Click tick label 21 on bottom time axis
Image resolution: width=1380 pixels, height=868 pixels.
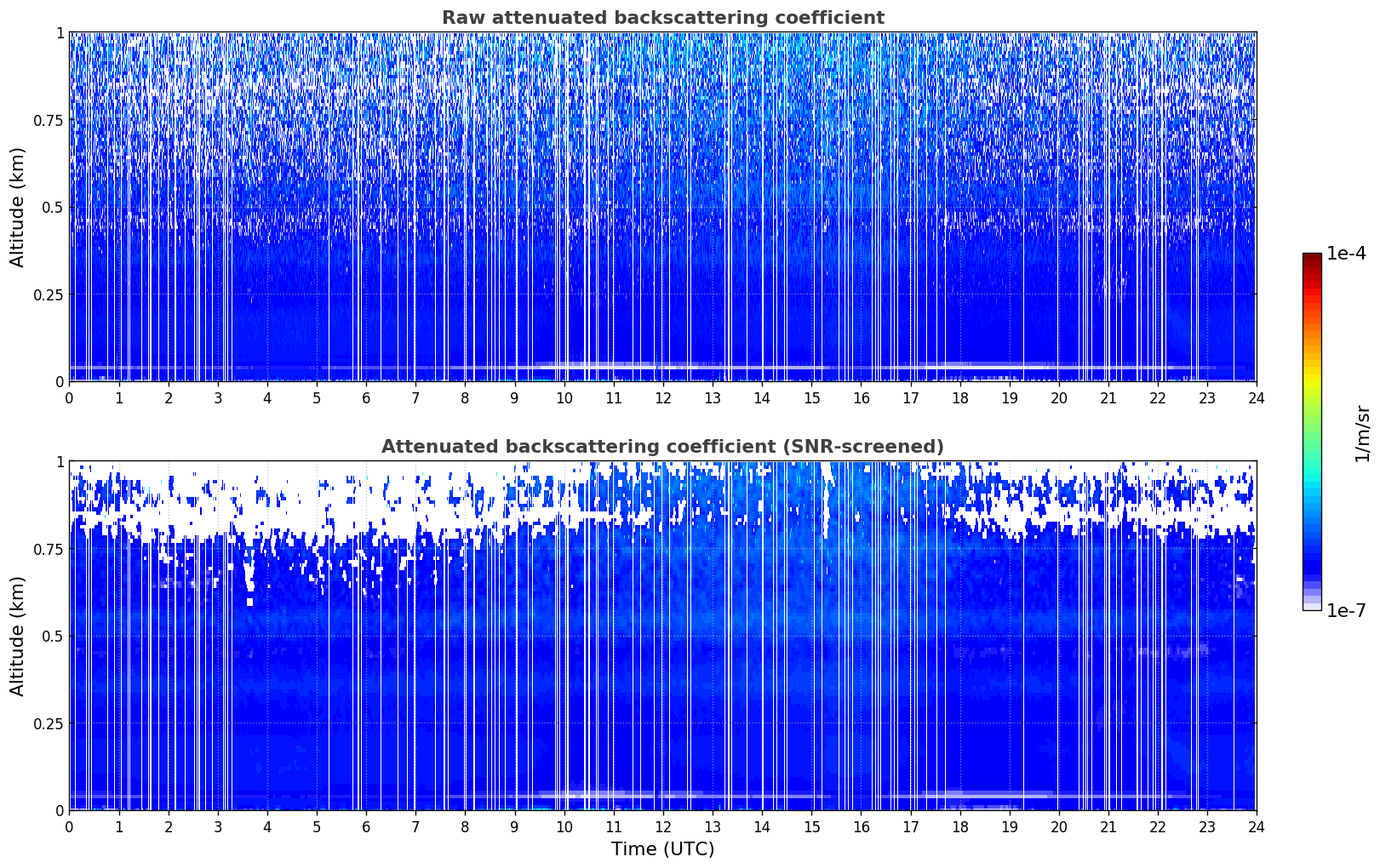(1108, 827)
